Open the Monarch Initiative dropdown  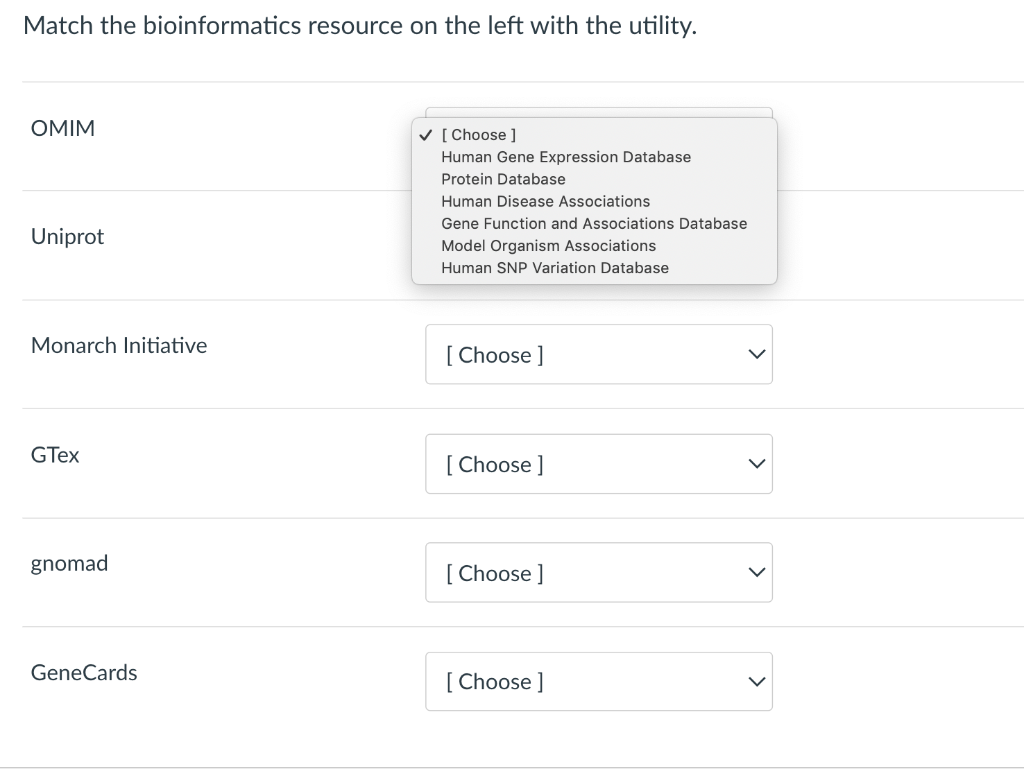click(599, 354)
